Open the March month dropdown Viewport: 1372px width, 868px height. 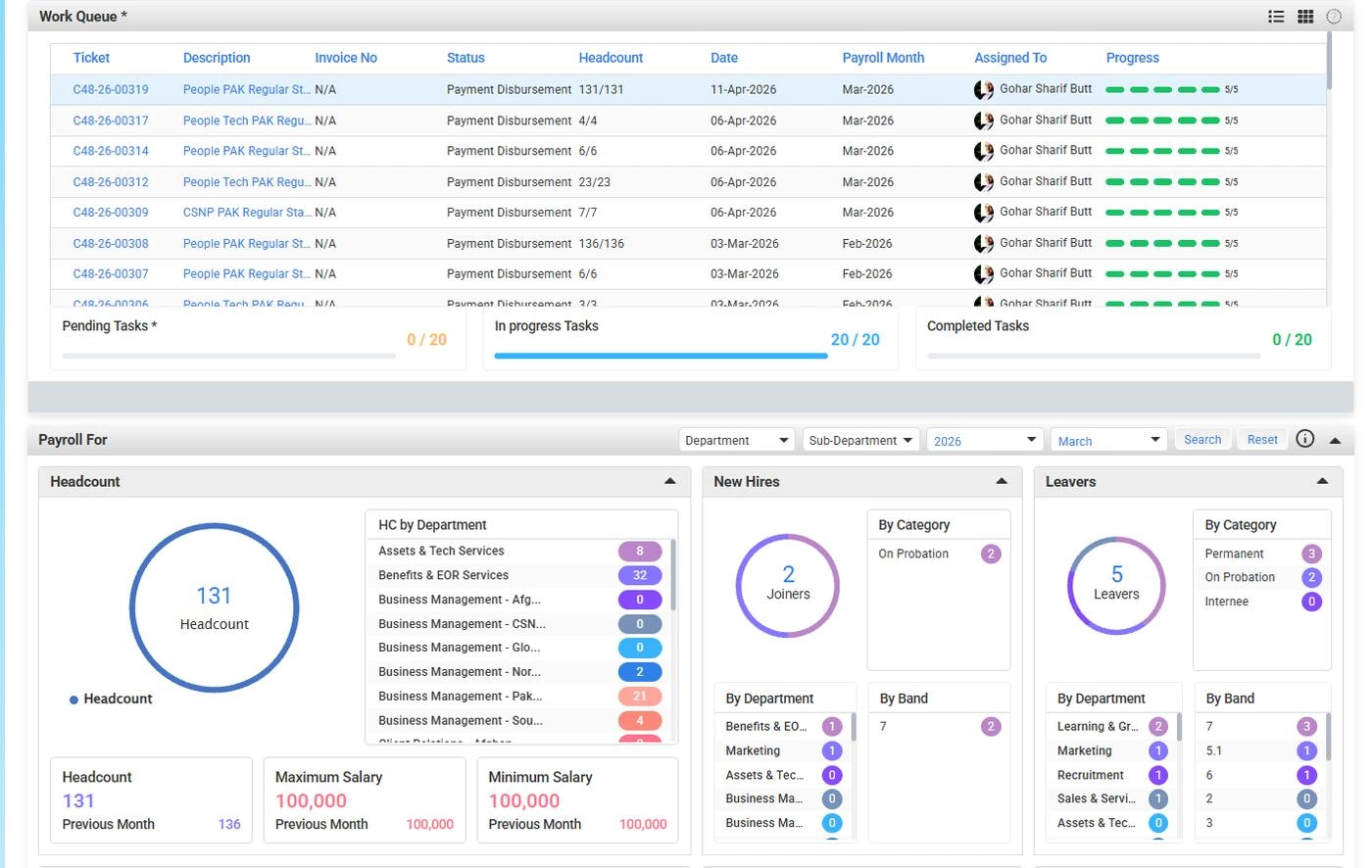point(1108,440)
